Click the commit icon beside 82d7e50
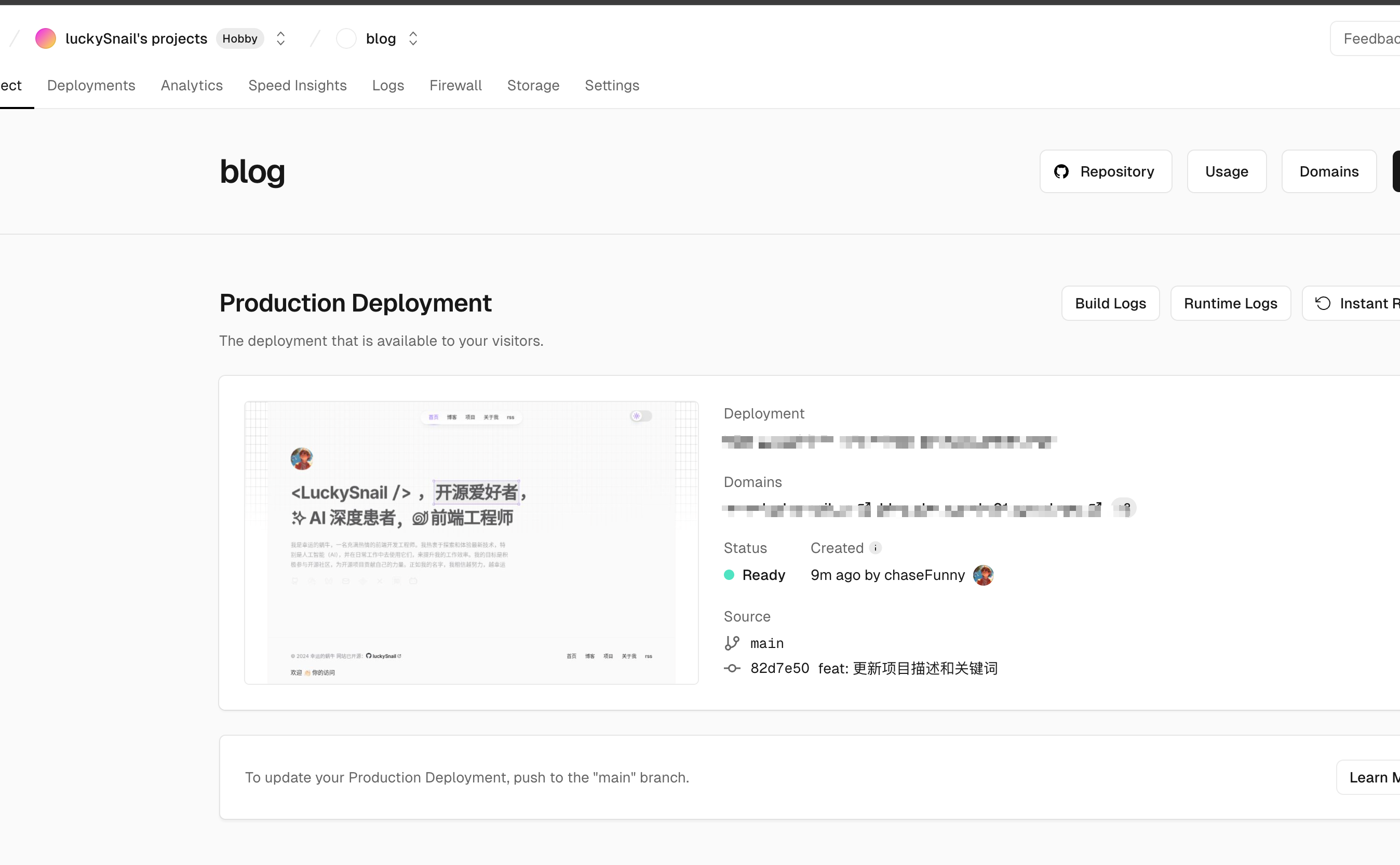 pos(732,668)
